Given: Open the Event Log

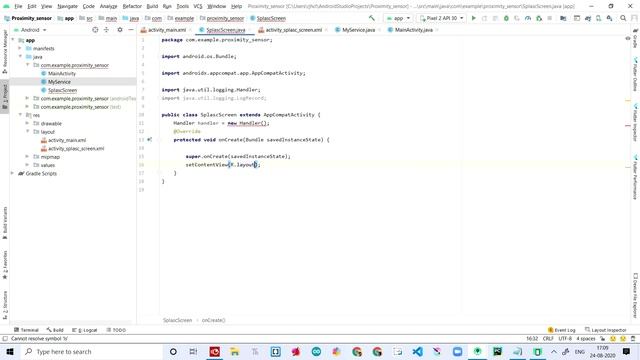Looking at the screenshot, I should (562, 330).
